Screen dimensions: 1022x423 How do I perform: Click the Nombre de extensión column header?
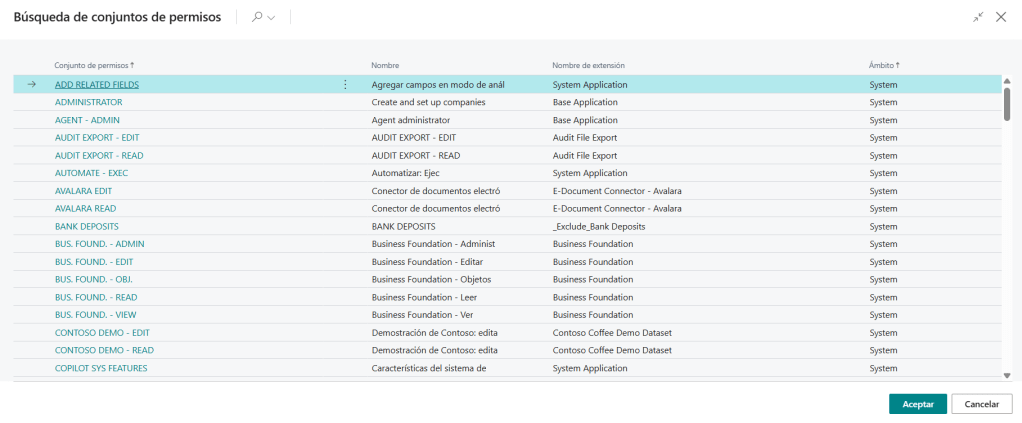(x=588, y=65)
